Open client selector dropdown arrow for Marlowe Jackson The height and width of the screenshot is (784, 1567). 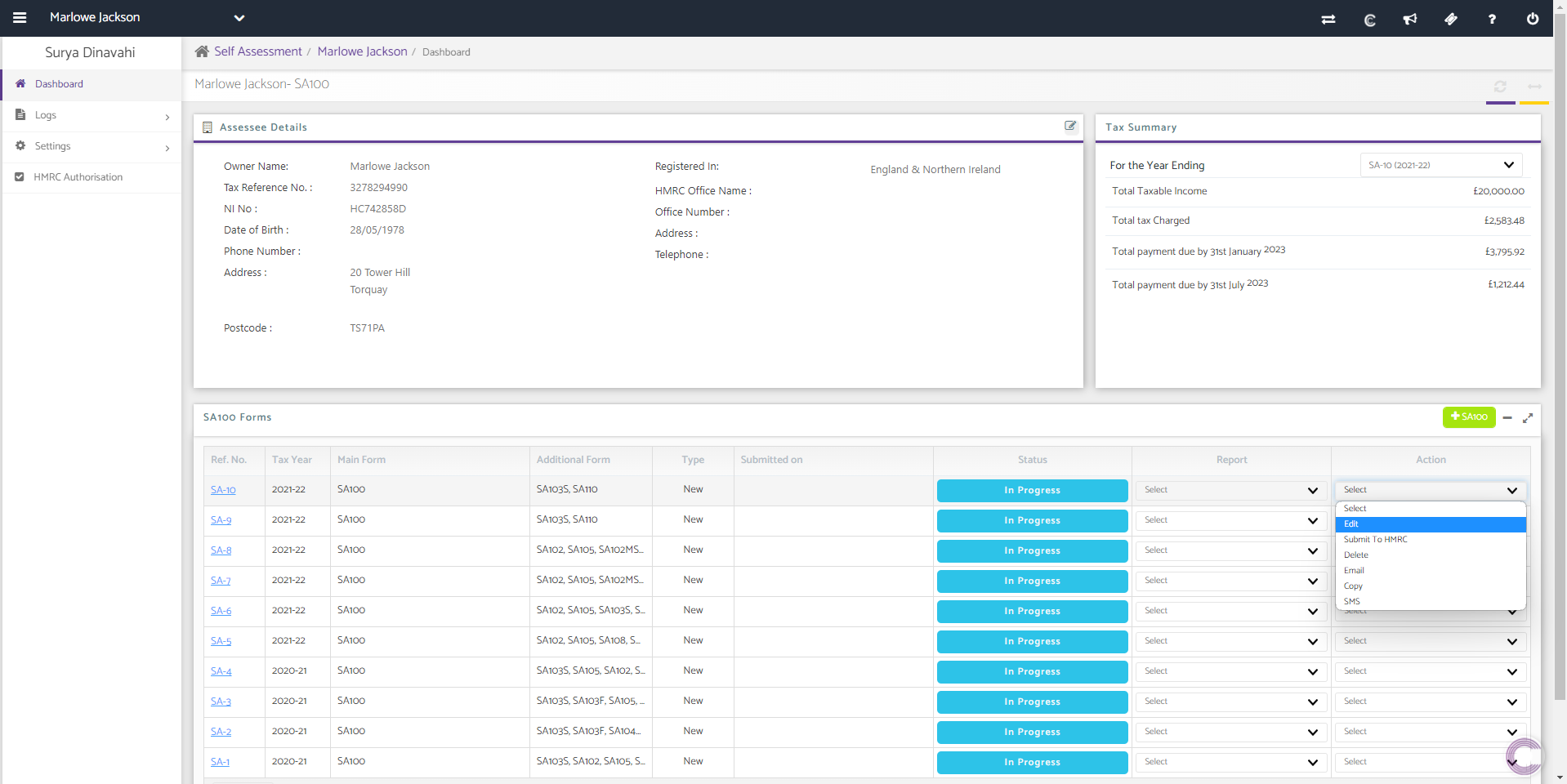point(239,18)
